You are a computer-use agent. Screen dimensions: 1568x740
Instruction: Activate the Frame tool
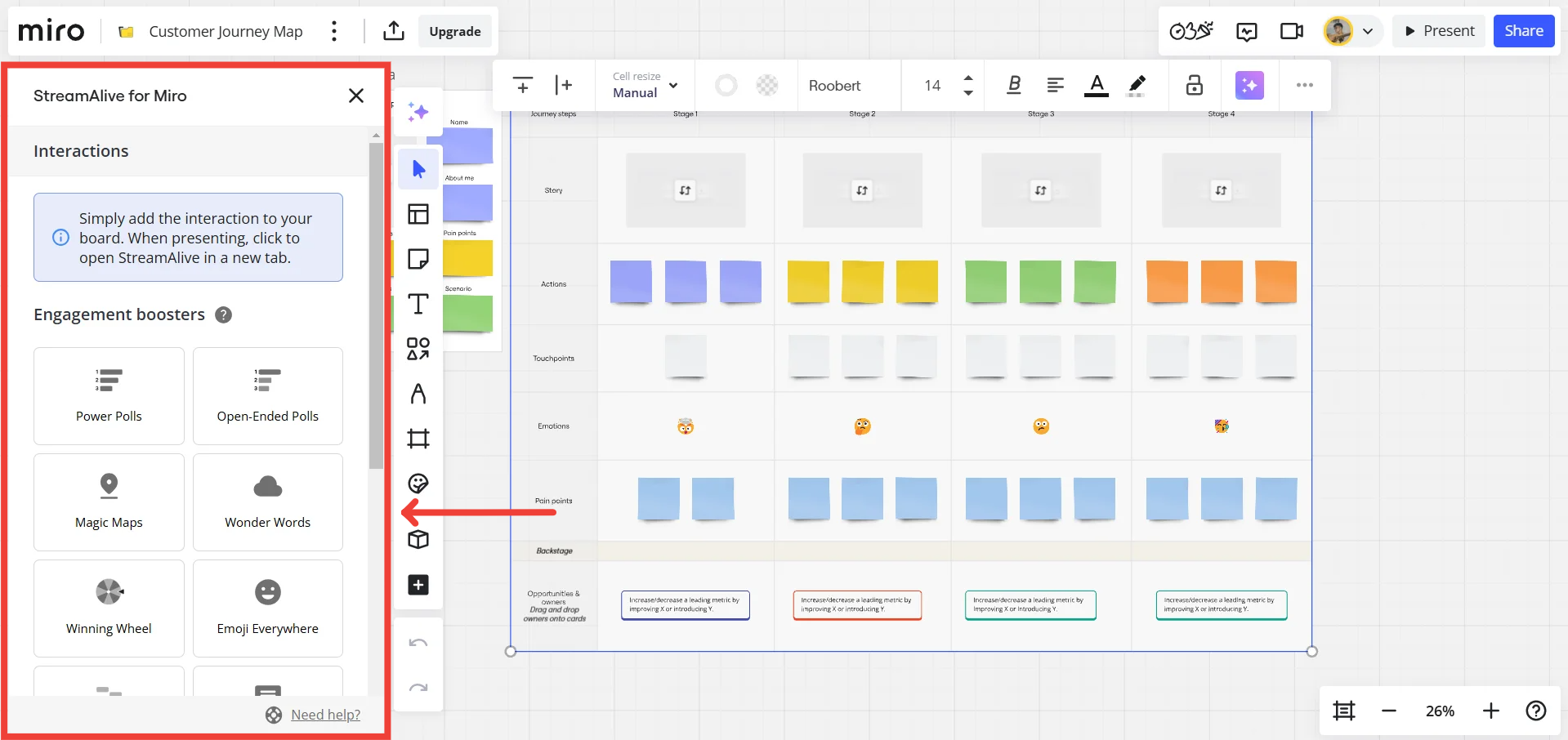tap(418, 439)
